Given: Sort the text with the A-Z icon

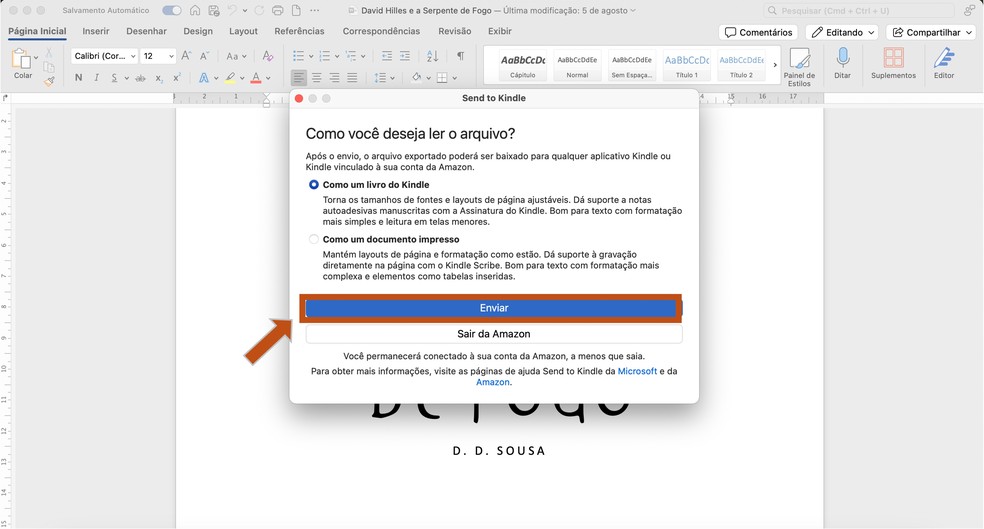Looking at the screenshot, I should coord(432,56).
